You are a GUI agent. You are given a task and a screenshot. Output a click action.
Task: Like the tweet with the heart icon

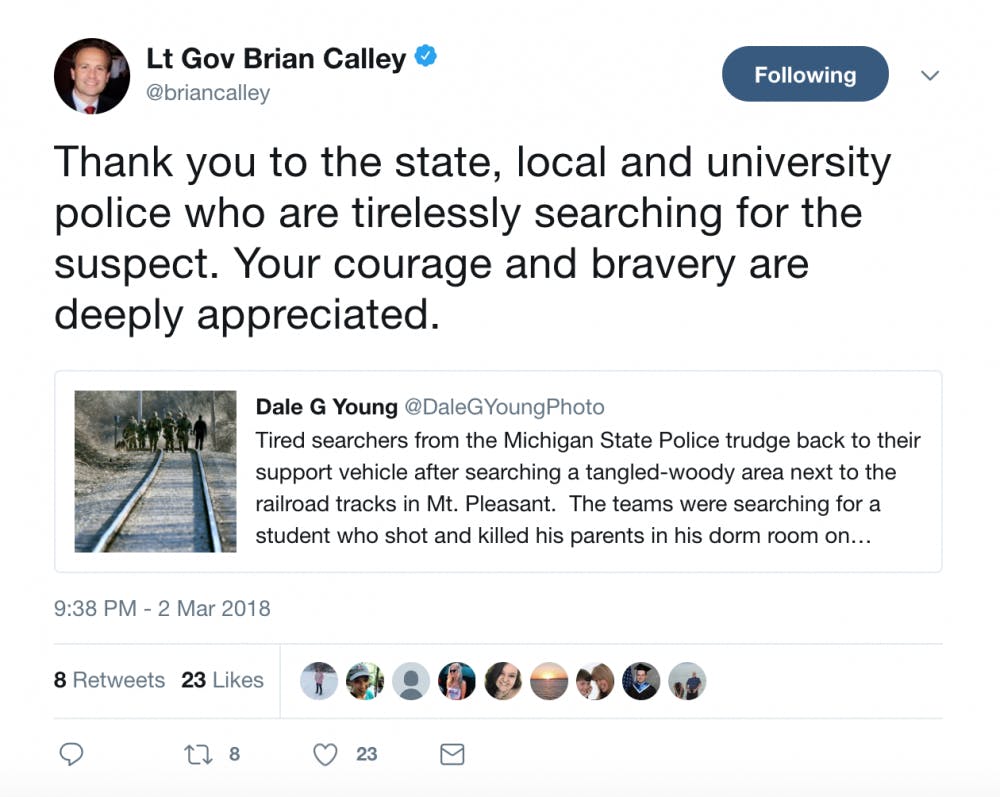click(326, 754)
